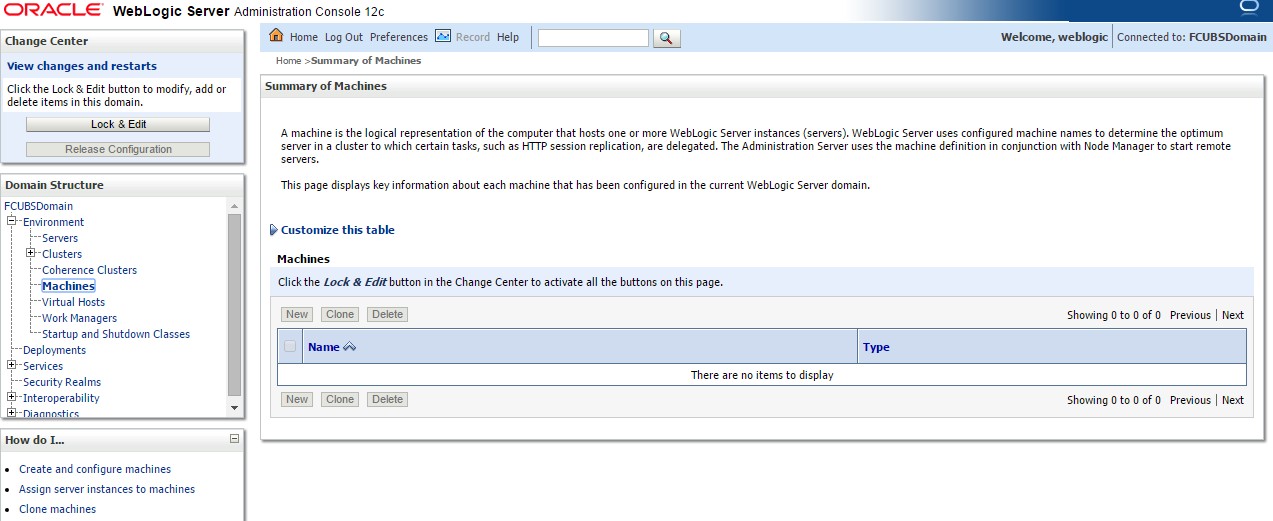
Task: Collapse the Environment tree node
Action: point(11,221)
